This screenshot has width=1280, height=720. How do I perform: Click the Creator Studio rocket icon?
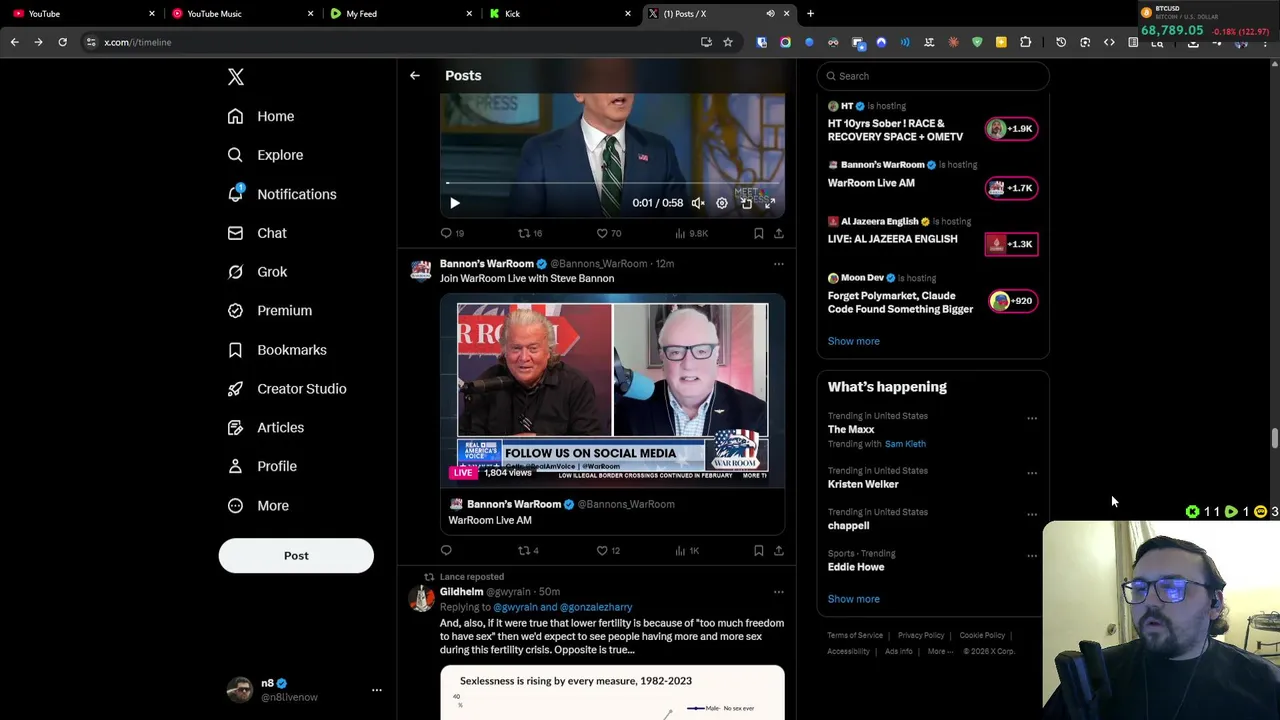(235, 389)
